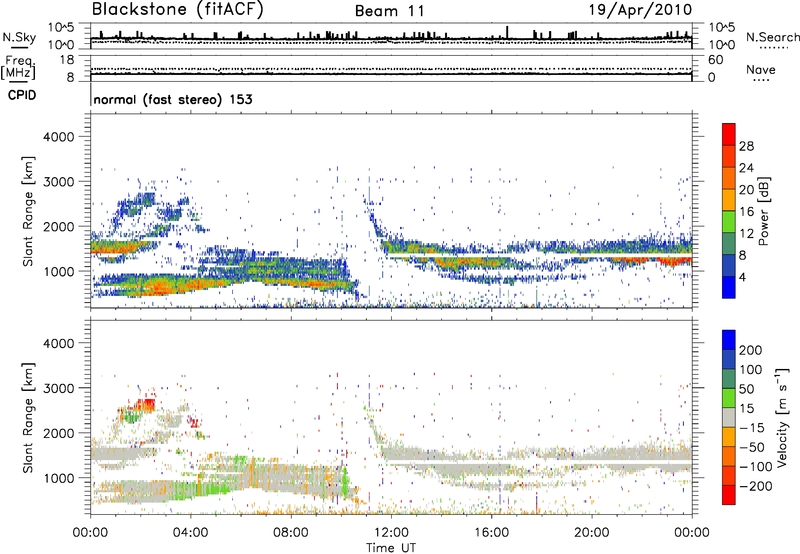Click the 'Beam 11' heading
The image size is (800, 554).
pyautogui.click(x=390, y=11)
